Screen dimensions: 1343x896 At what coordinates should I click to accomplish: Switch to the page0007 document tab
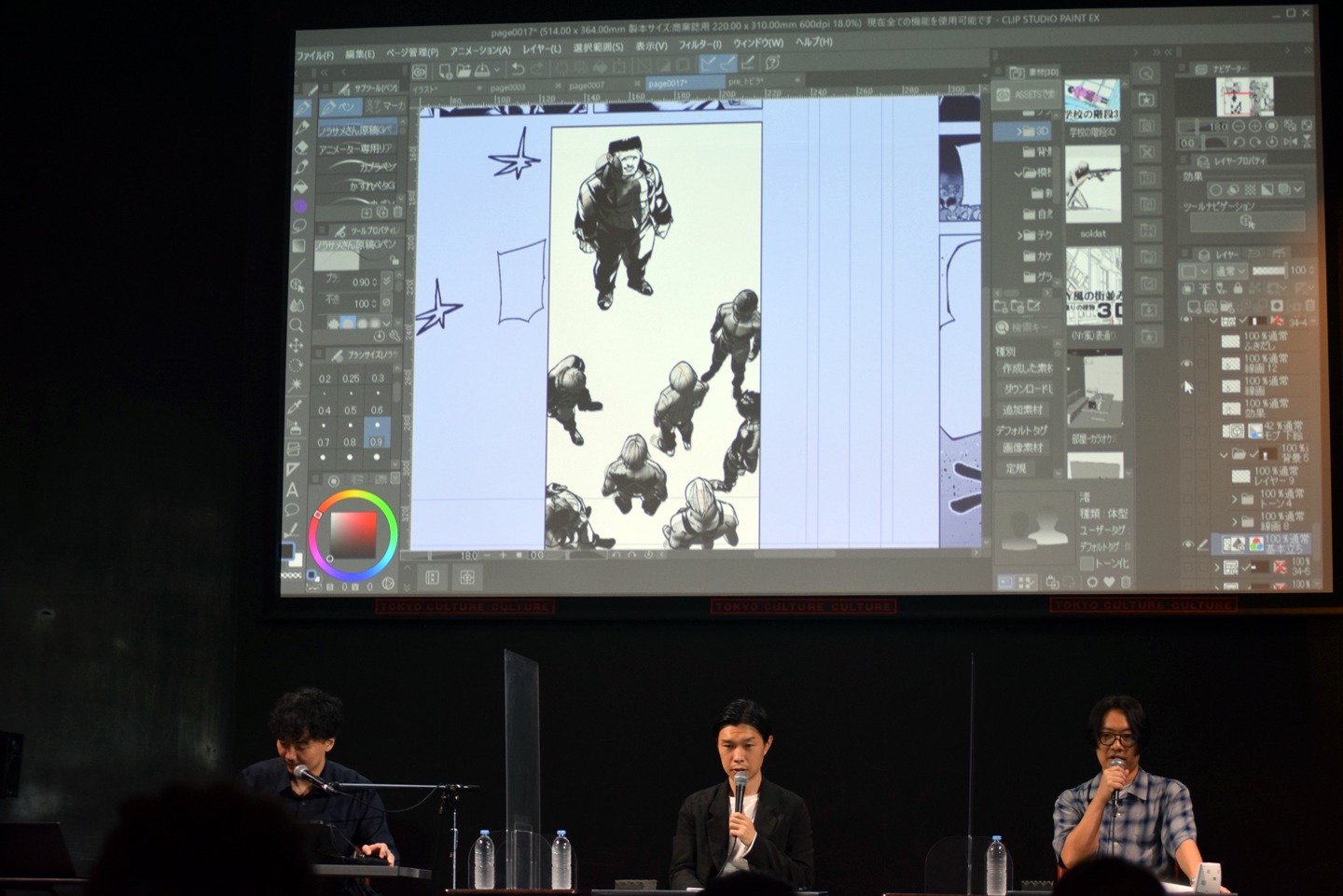tap(587, 86)
